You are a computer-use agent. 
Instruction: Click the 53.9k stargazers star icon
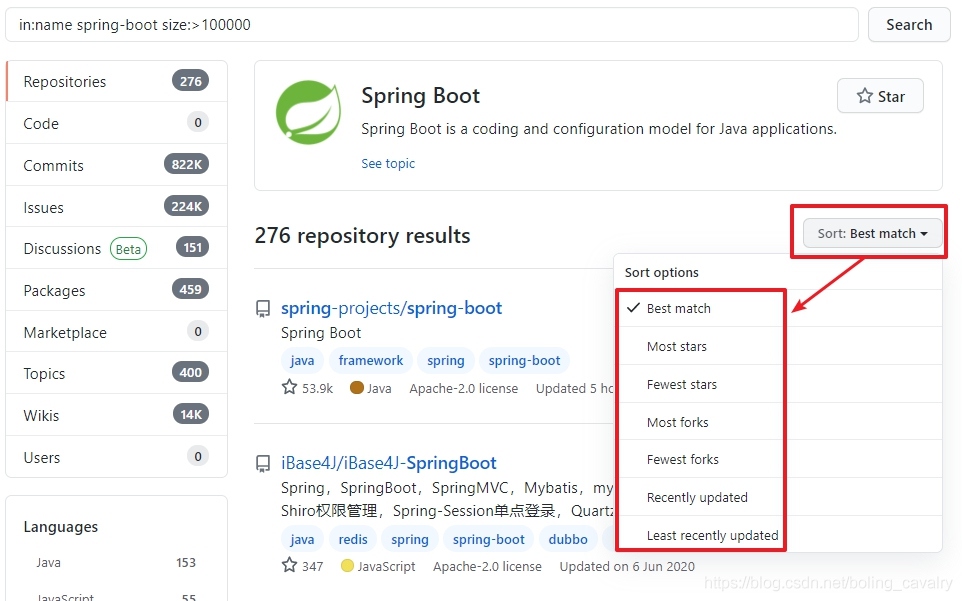point(289,387)
